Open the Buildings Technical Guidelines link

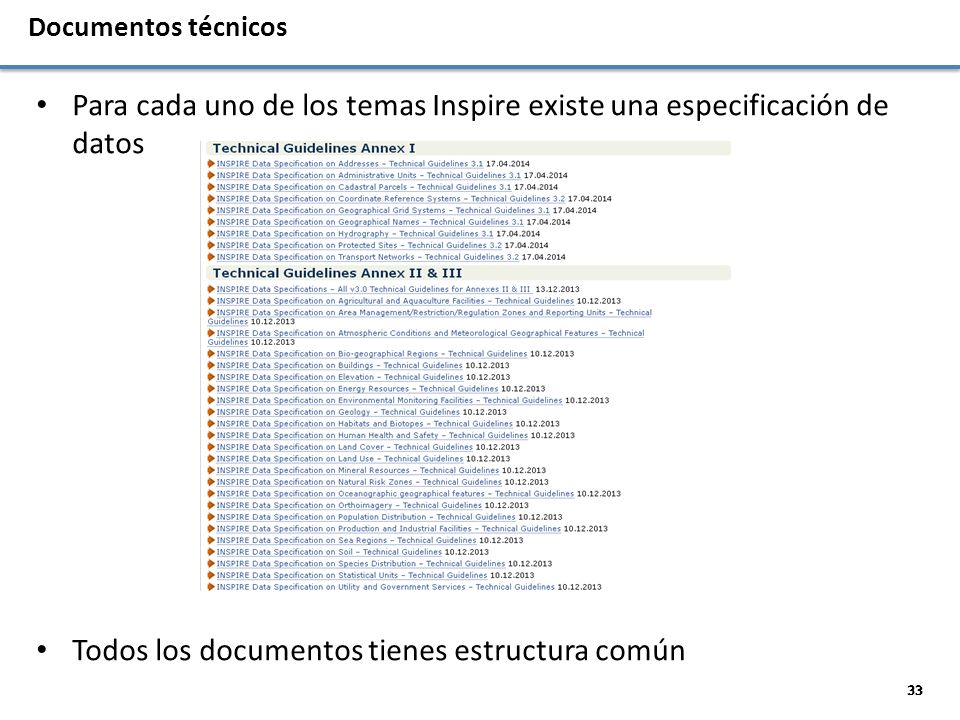pos(339,365)
